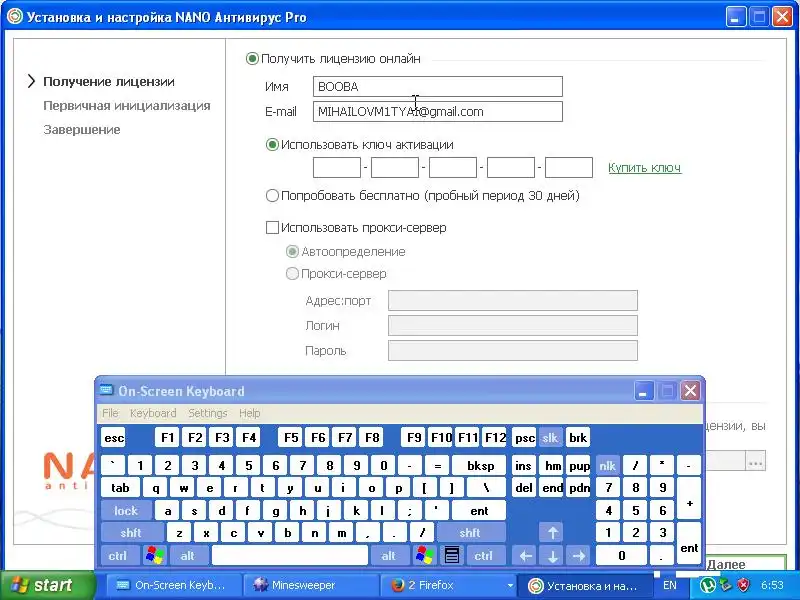Click the esc key on on-screen keyboard

click(x=113, y=438)
